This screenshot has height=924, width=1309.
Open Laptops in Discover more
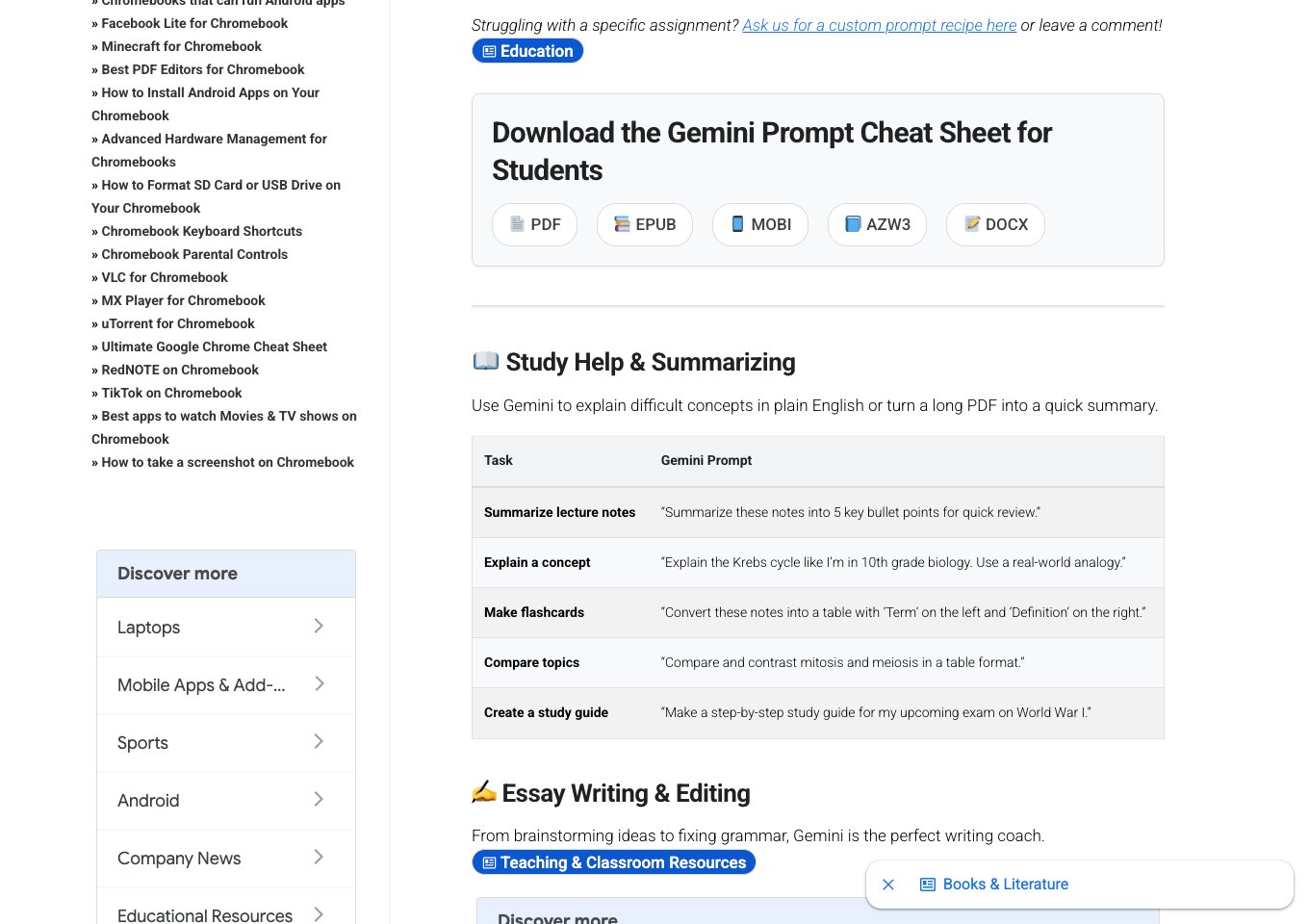pos(226,628)
